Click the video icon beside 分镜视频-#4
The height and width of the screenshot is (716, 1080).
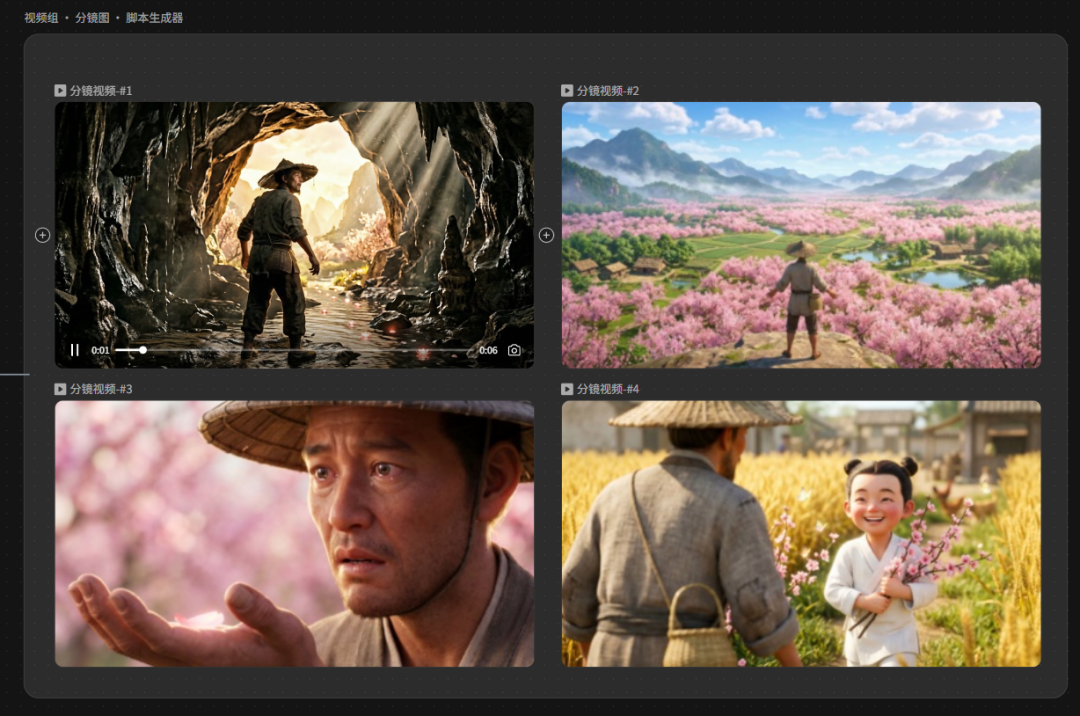click(567, 389)
